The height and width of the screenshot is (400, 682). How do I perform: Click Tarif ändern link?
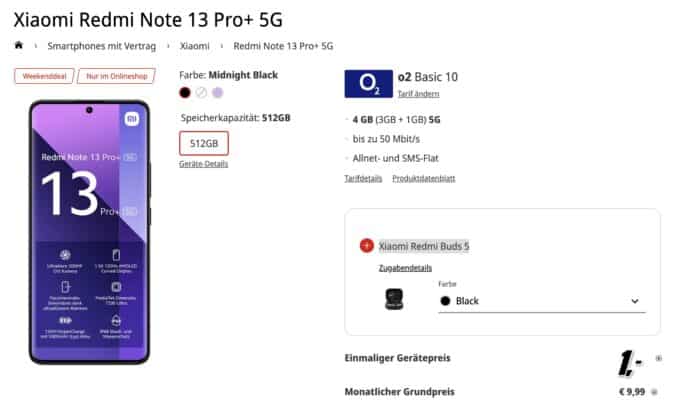point(418,94)
